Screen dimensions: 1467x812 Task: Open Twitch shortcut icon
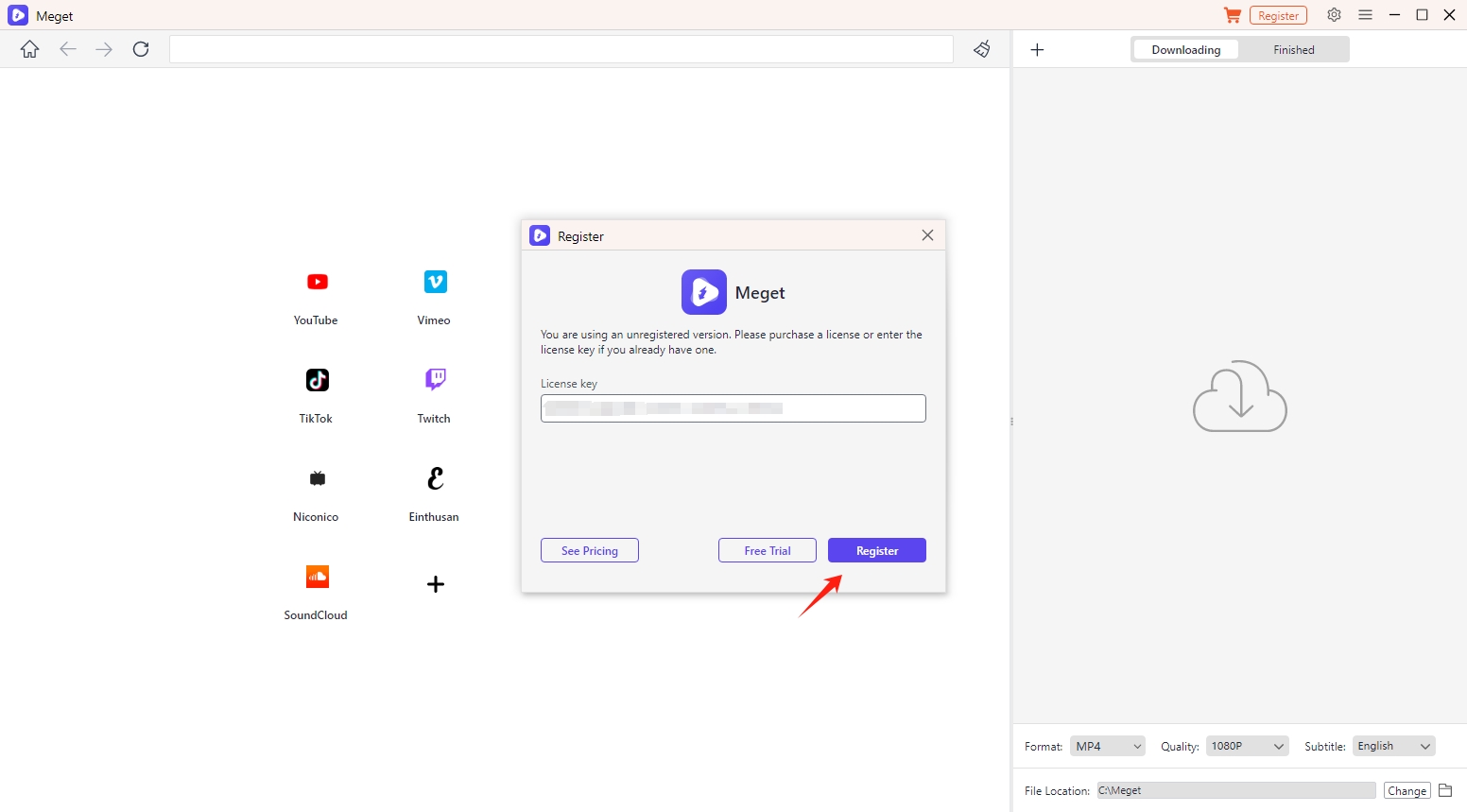pos(435,380)
